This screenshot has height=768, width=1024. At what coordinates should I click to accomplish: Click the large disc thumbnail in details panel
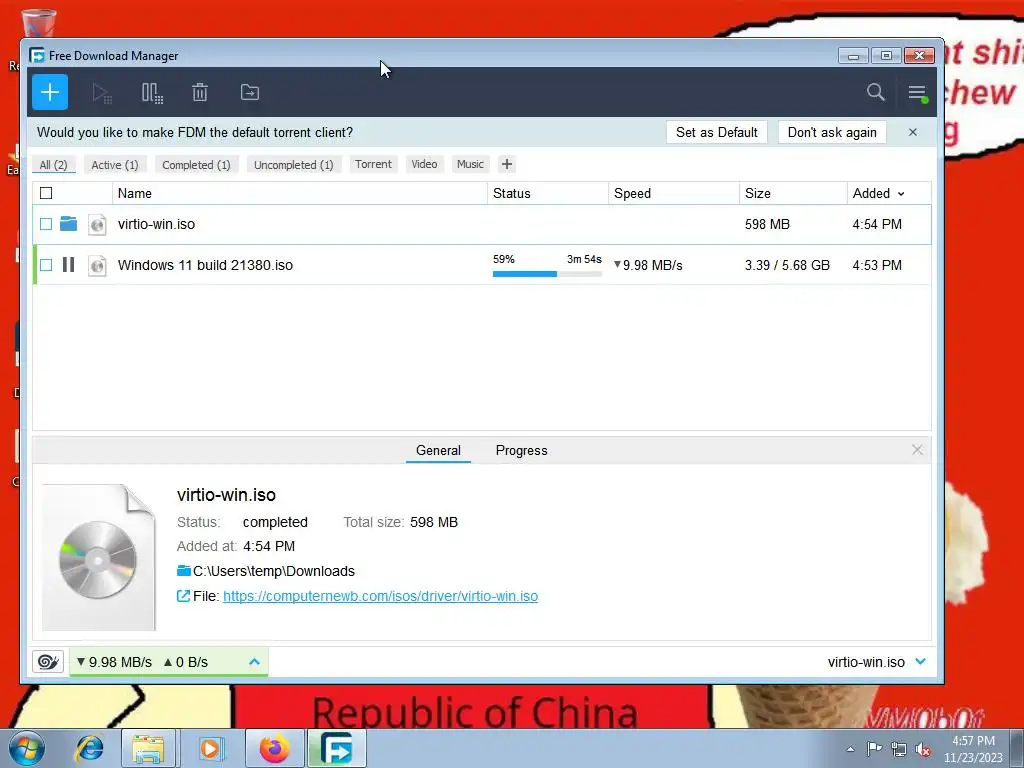99,558
